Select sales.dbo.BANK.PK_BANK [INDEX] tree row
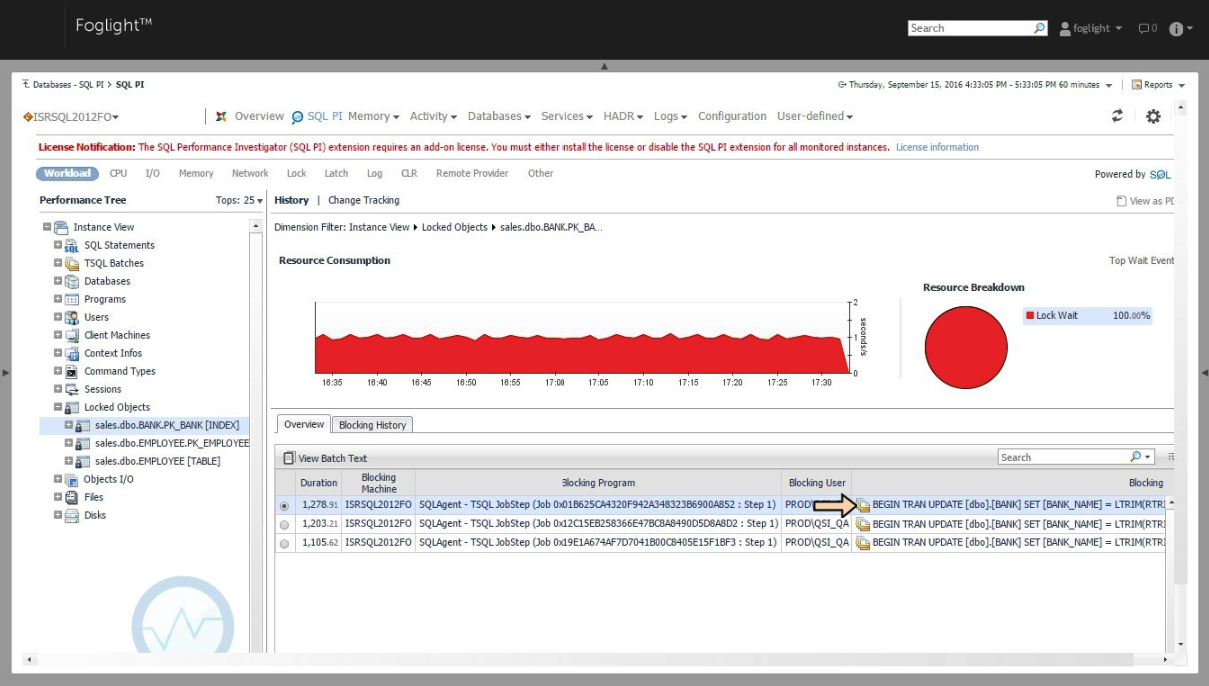The height and width of the screenshot is (686, 1209). (144, 425)
